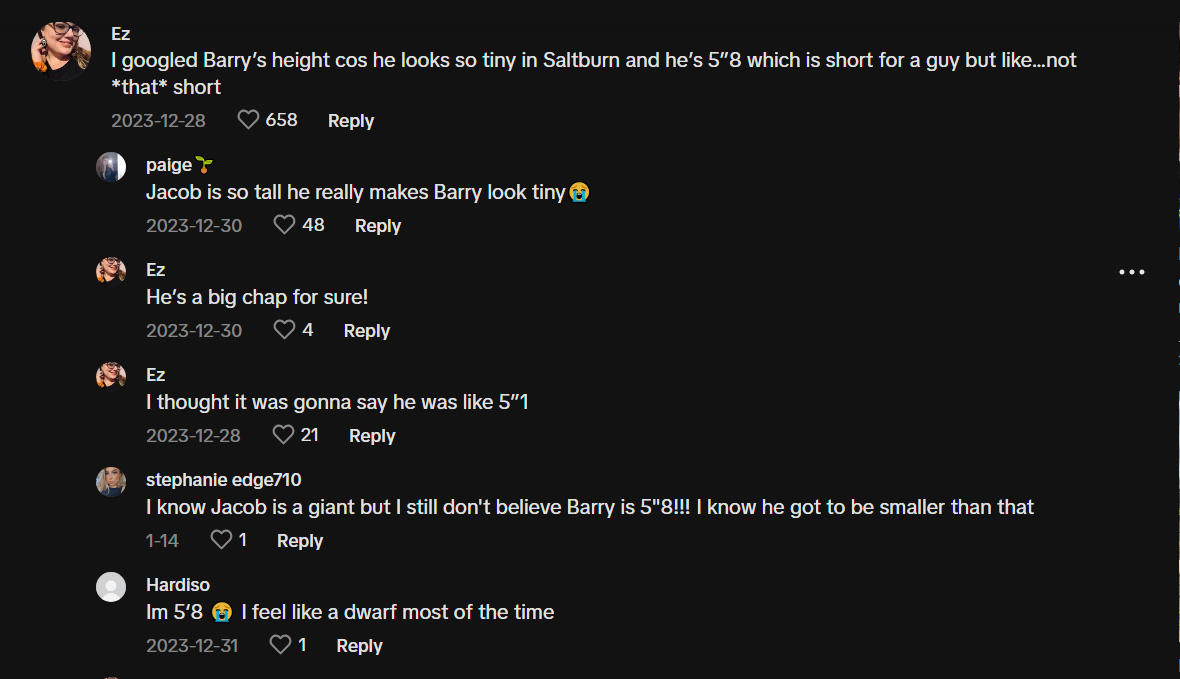
Task: Like Ez's top comment about Barry's height
Action: 247,118
